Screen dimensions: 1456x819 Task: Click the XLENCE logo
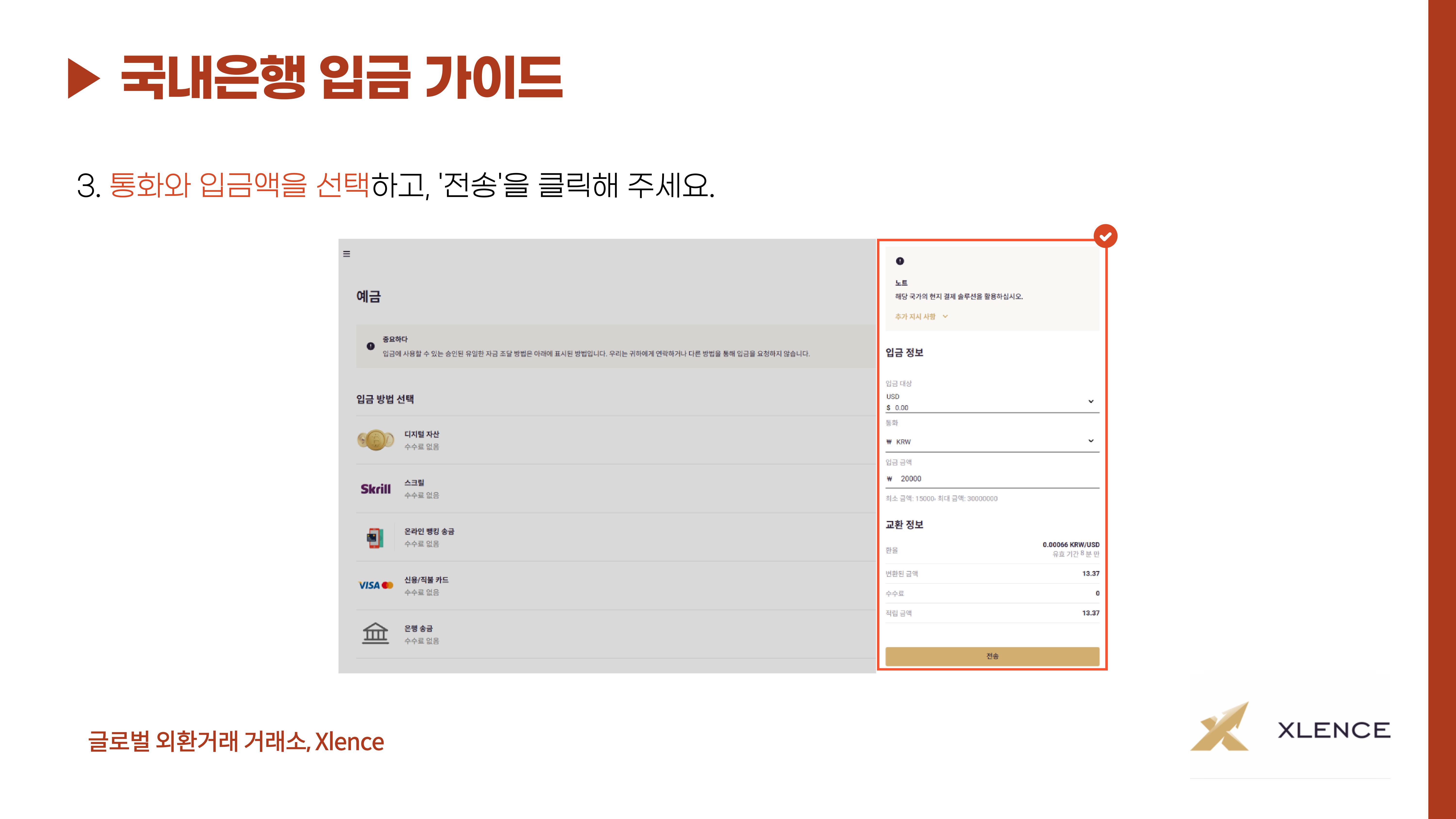[1290, 727]
